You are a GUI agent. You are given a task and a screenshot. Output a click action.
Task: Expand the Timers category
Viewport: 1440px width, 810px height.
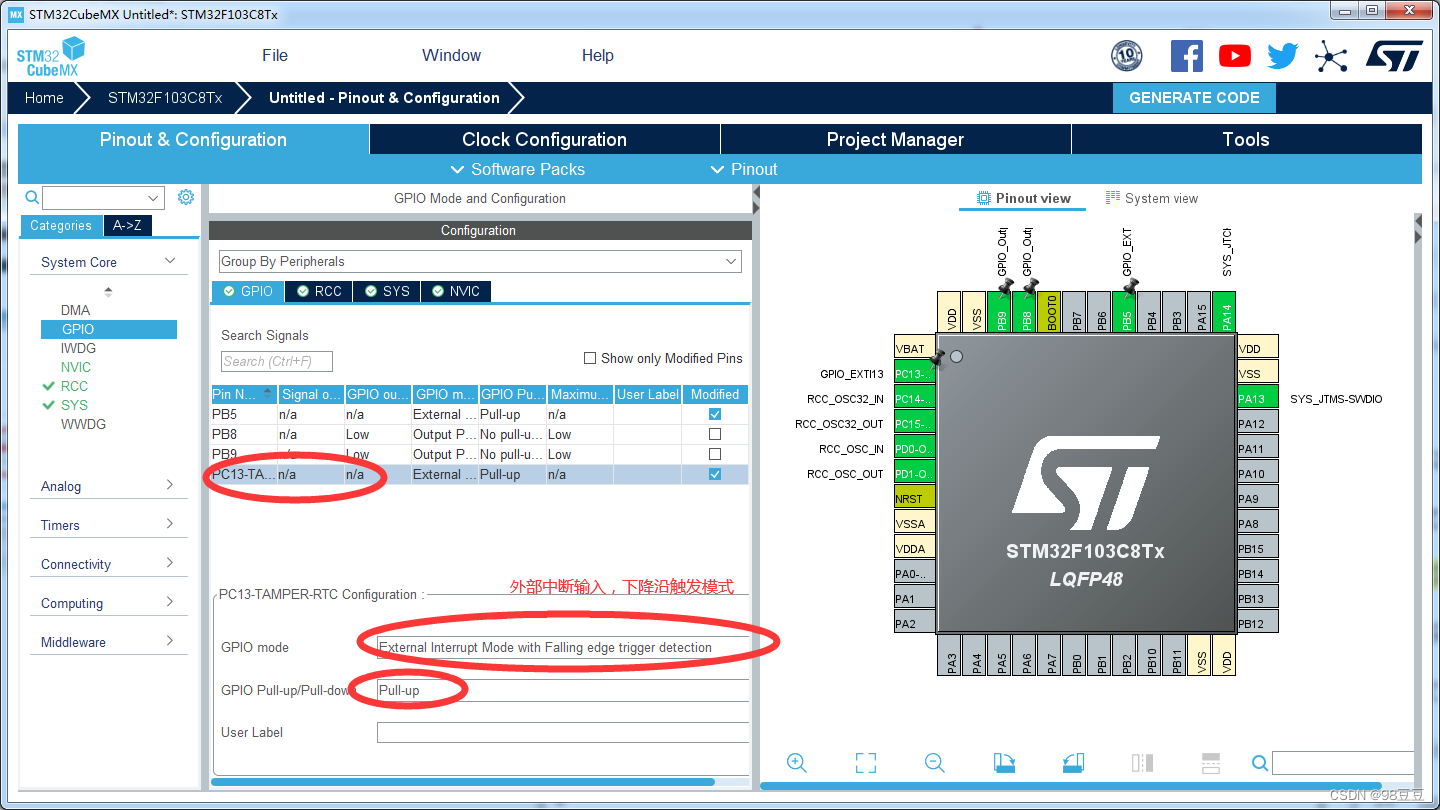click(170, 524)
